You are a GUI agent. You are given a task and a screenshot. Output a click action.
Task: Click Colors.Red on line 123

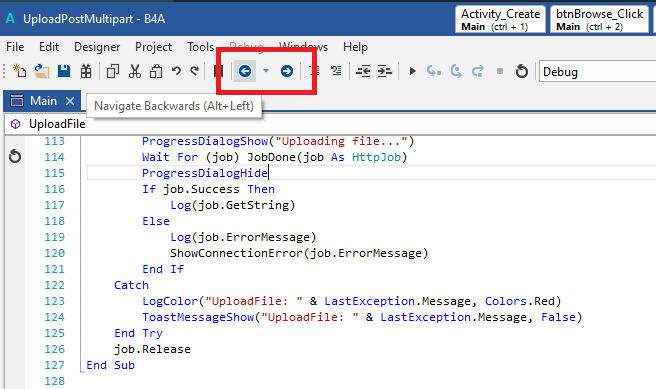[520, 301]
